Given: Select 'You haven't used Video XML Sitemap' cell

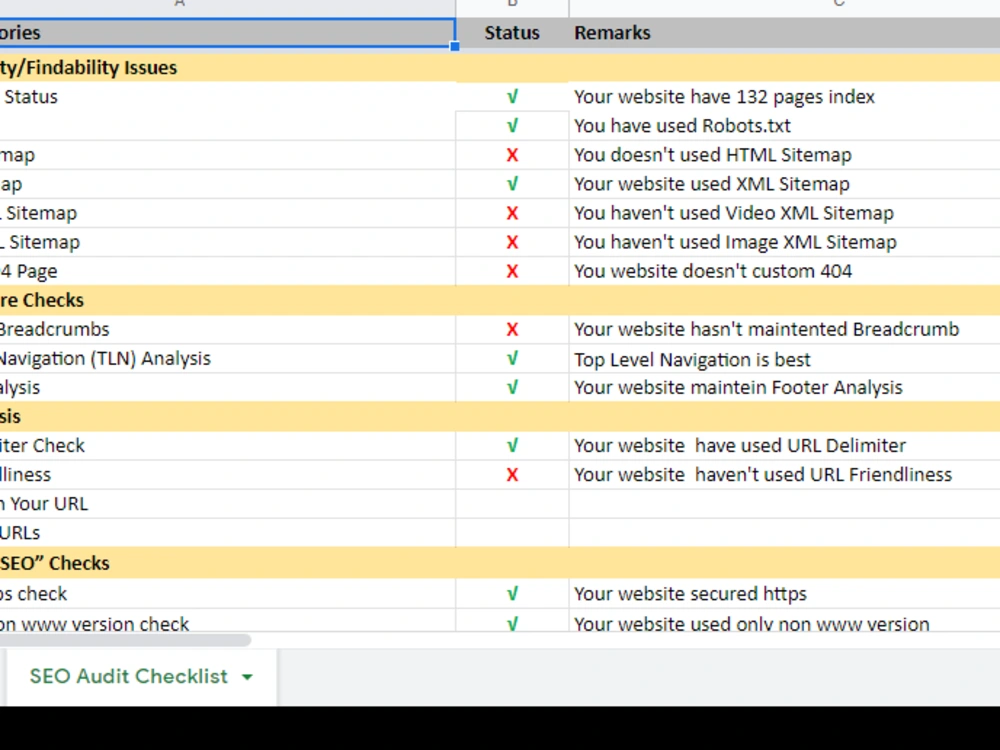Looking at the screenshot, I should 784,213.
